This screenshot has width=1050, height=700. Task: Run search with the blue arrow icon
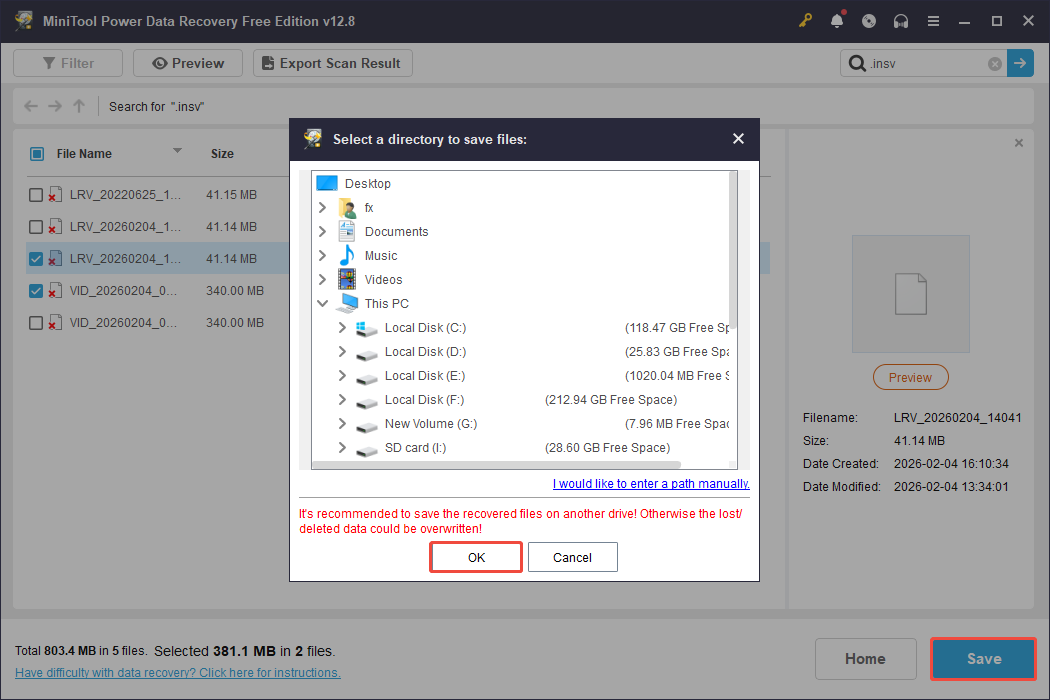coord(1020,63)
